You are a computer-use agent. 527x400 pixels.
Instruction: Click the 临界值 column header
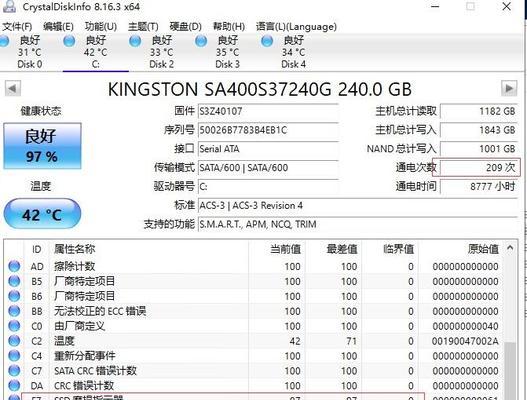390,249
